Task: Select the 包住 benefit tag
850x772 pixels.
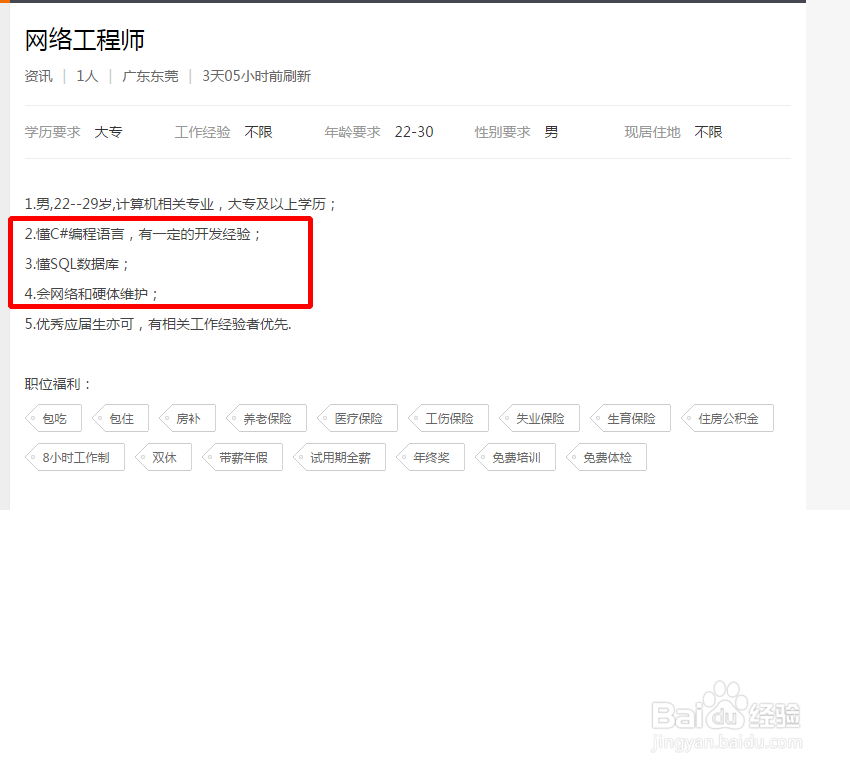Action: click(121, 418)
